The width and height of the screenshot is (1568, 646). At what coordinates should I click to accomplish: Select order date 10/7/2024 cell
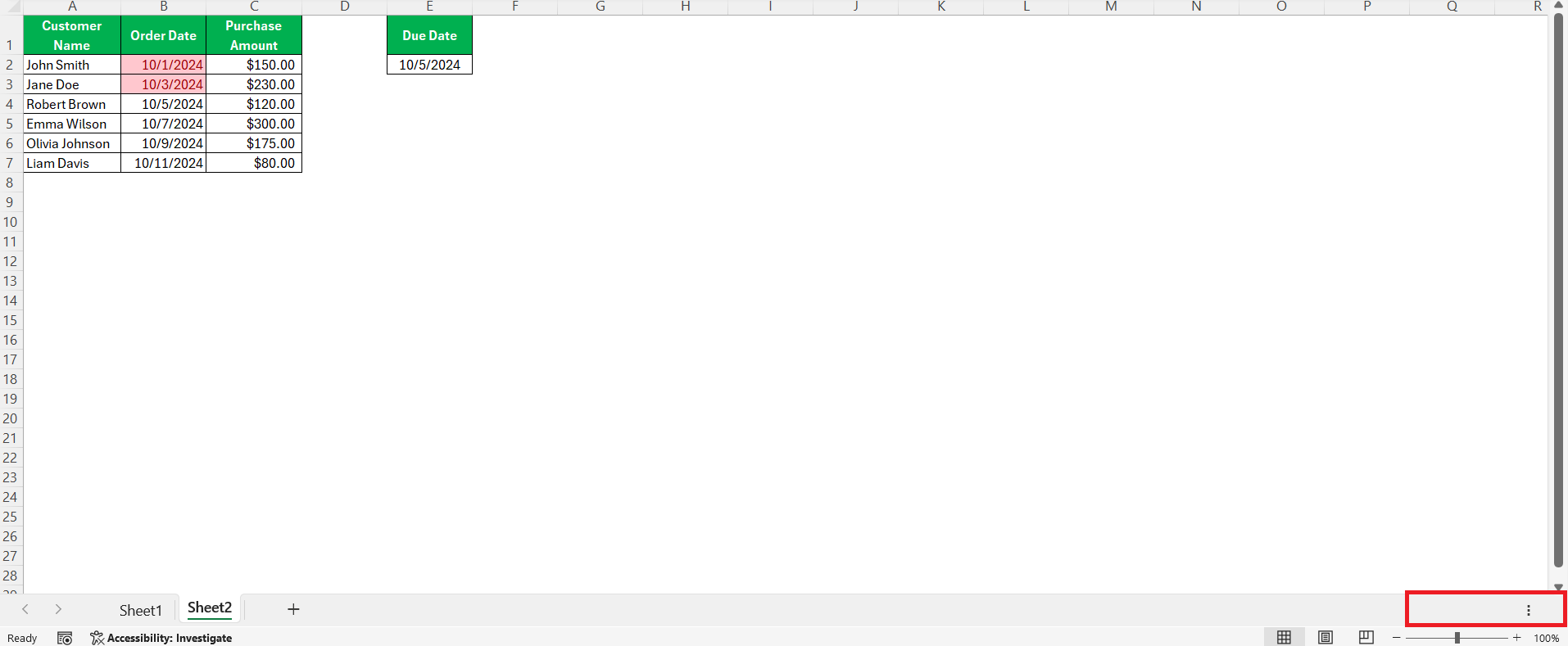163,124
